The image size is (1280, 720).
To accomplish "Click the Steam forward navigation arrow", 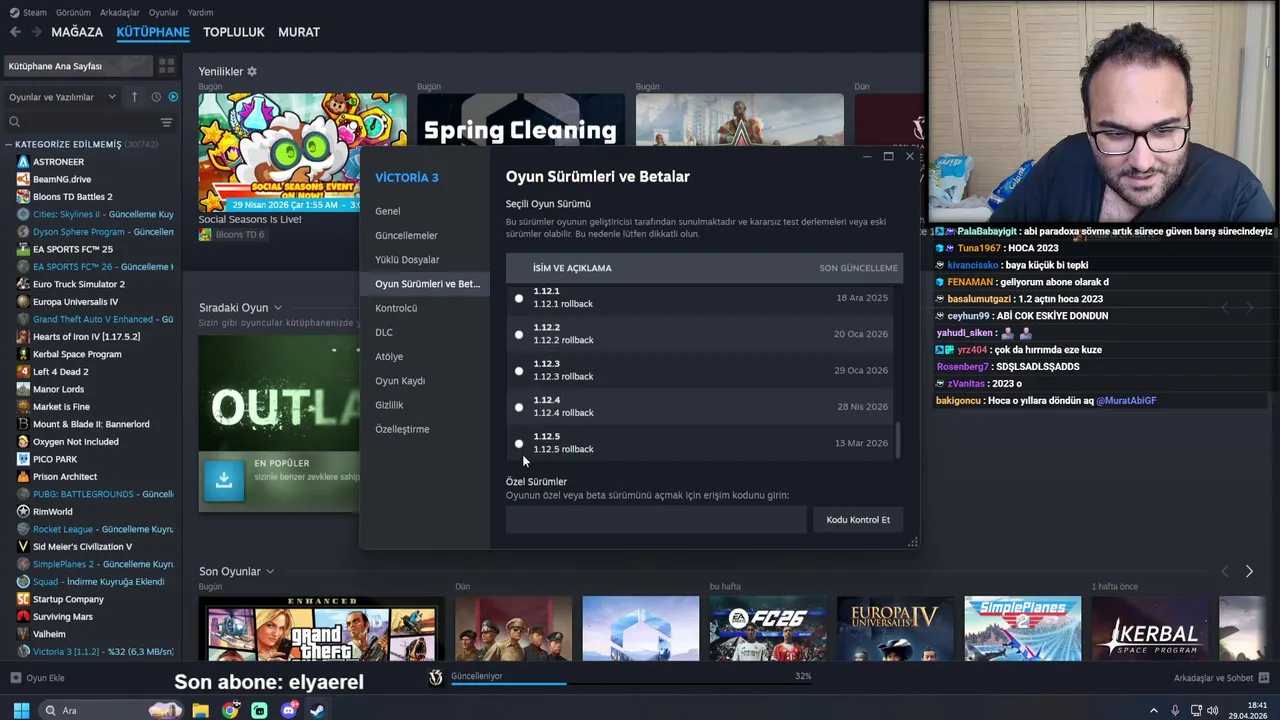I will coord(36,32).
